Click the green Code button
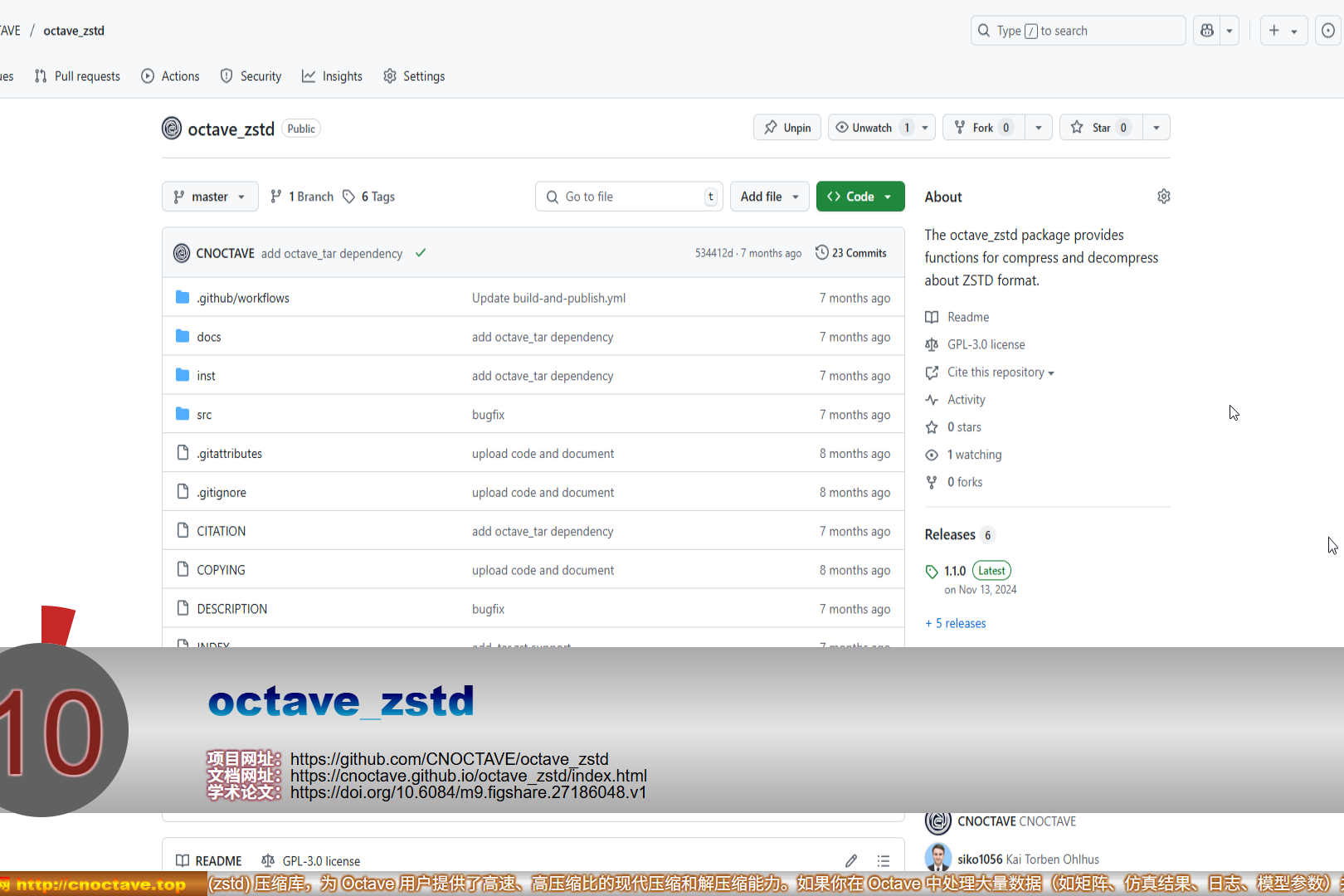The image size is (1344, 896). (x=859, y=197)
